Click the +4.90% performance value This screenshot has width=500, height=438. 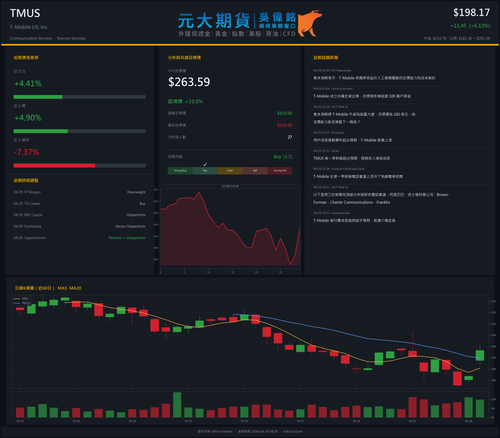28,118
